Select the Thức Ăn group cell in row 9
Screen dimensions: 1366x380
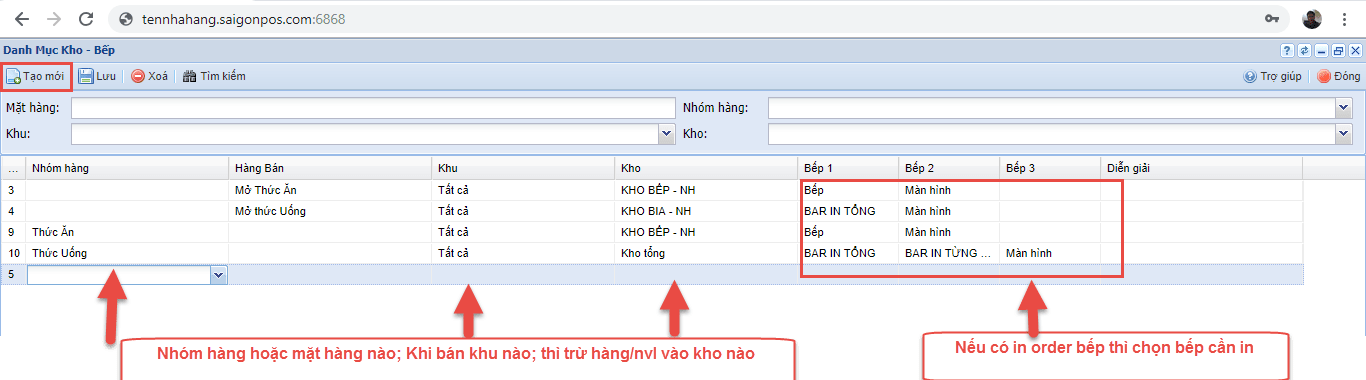pyautogui.click(x=127, y=232)
